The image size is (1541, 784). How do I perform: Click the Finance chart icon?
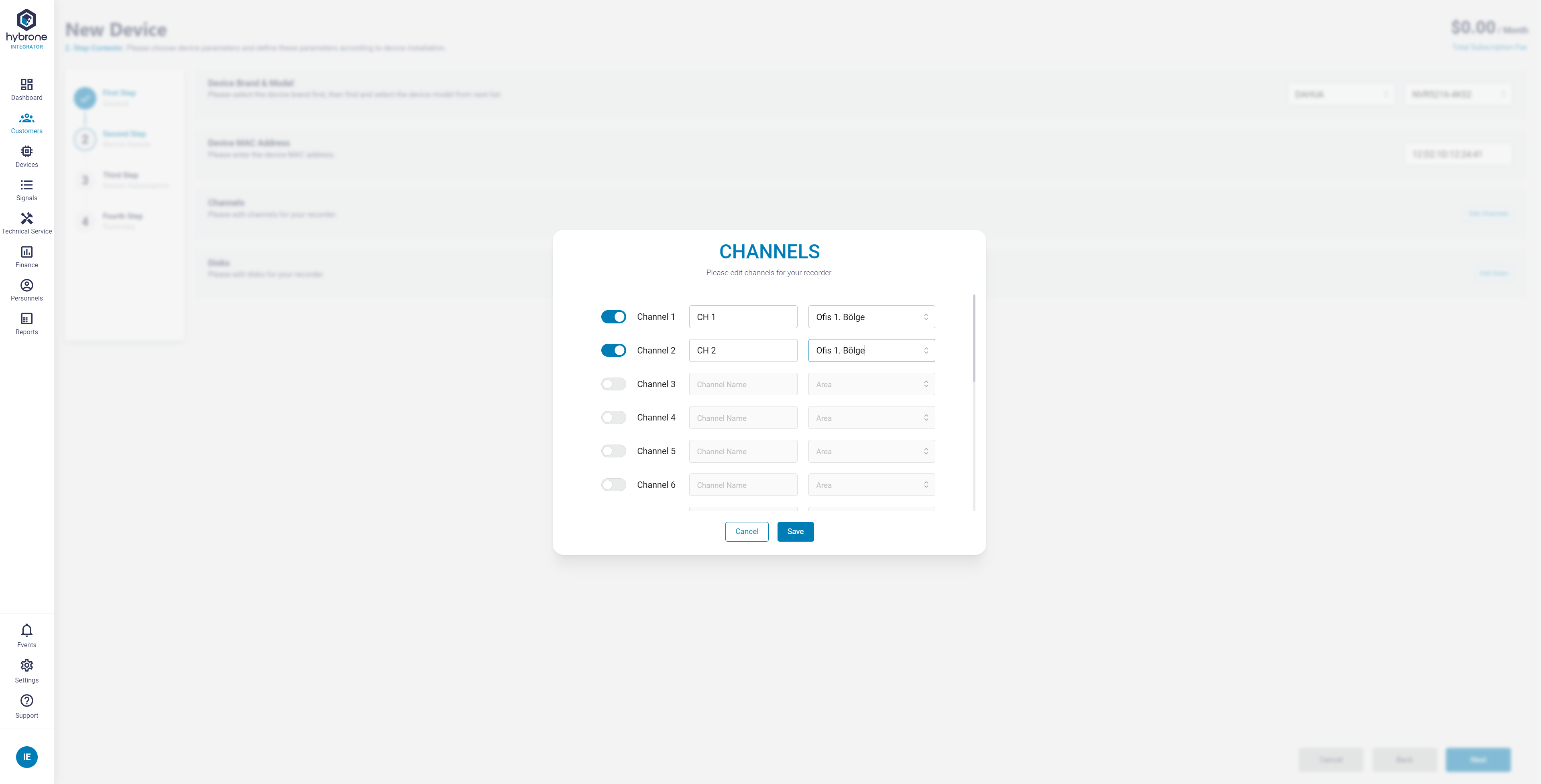[x=26, y=252]
